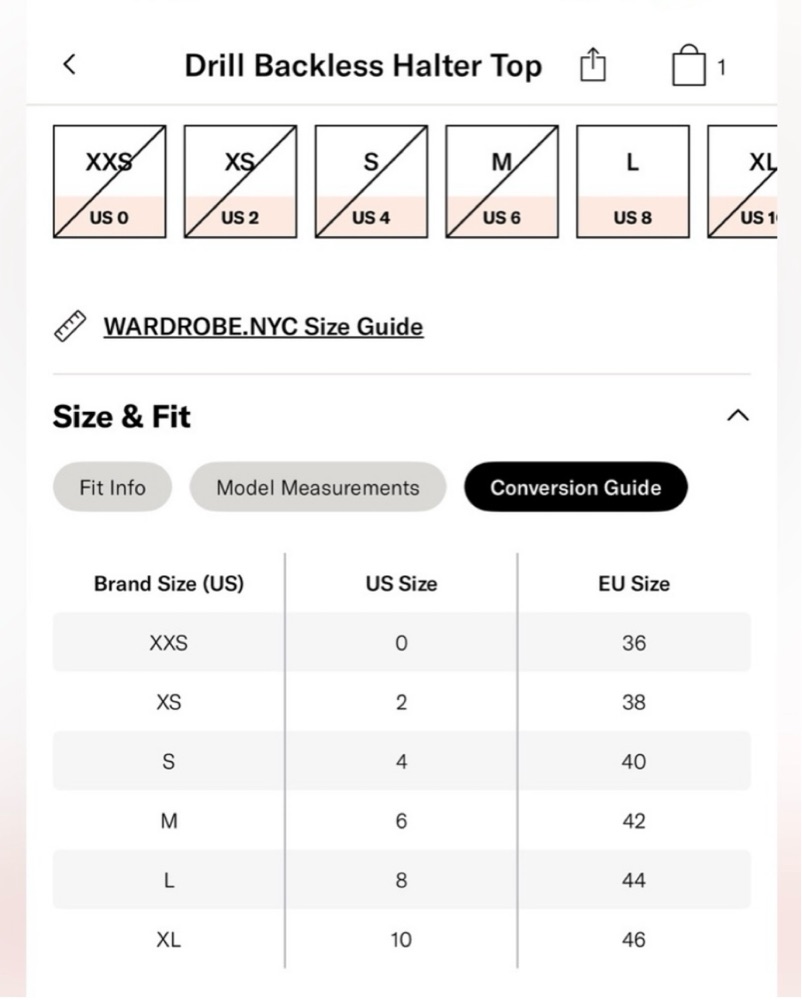Pick the XS US 2 size box

(x=240, y=182)
